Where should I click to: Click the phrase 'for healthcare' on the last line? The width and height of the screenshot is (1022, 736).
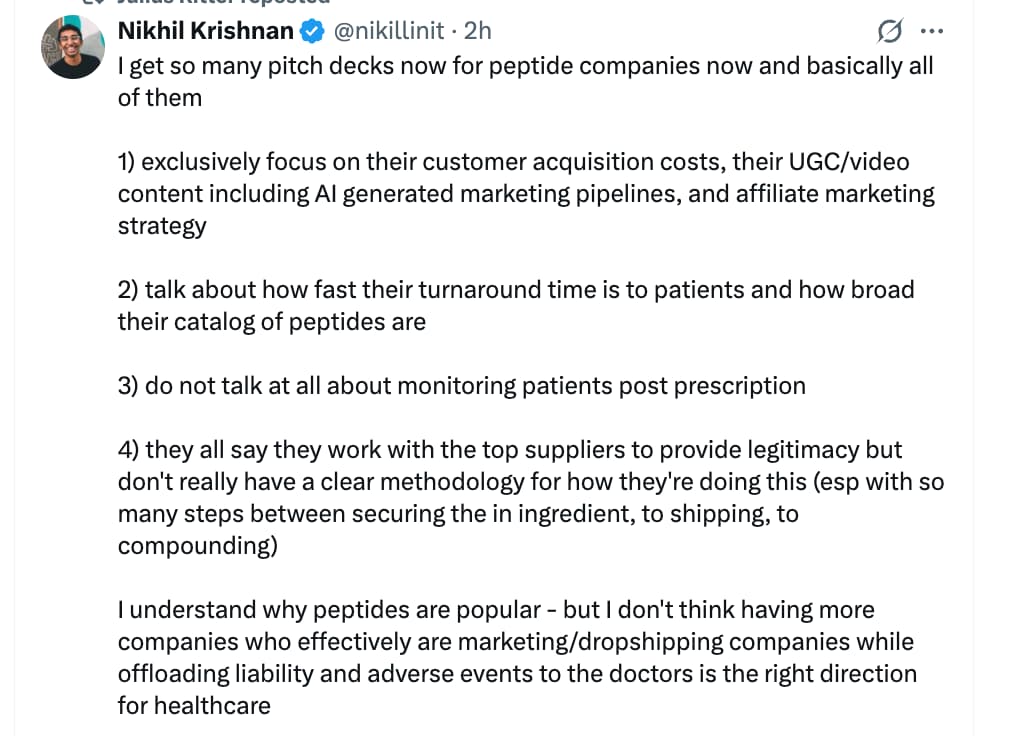pyautogui.click(x=194, y=706)
